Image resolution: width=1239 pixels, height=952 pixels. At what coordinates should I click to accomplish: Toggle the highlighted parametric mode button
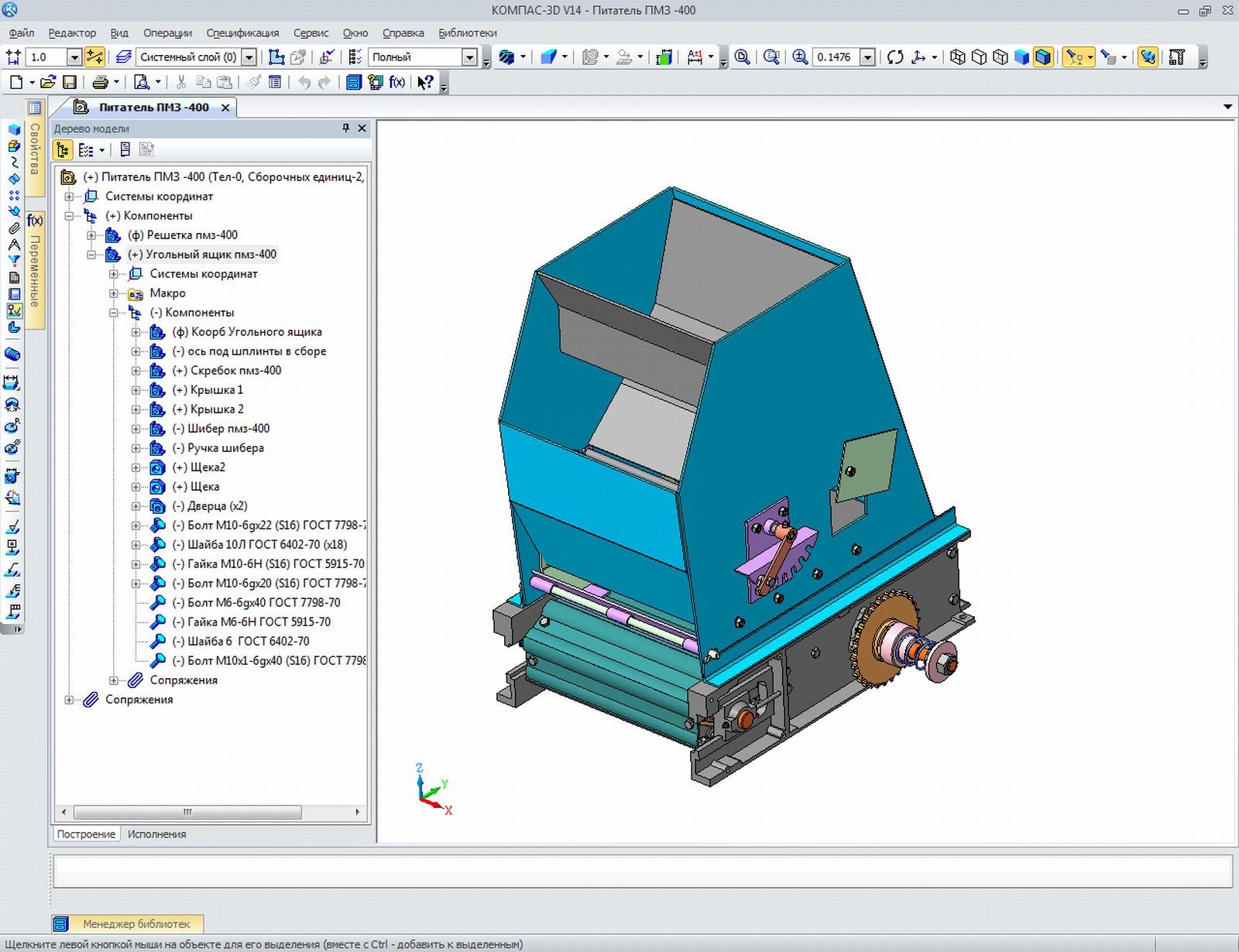coord(94,57)
